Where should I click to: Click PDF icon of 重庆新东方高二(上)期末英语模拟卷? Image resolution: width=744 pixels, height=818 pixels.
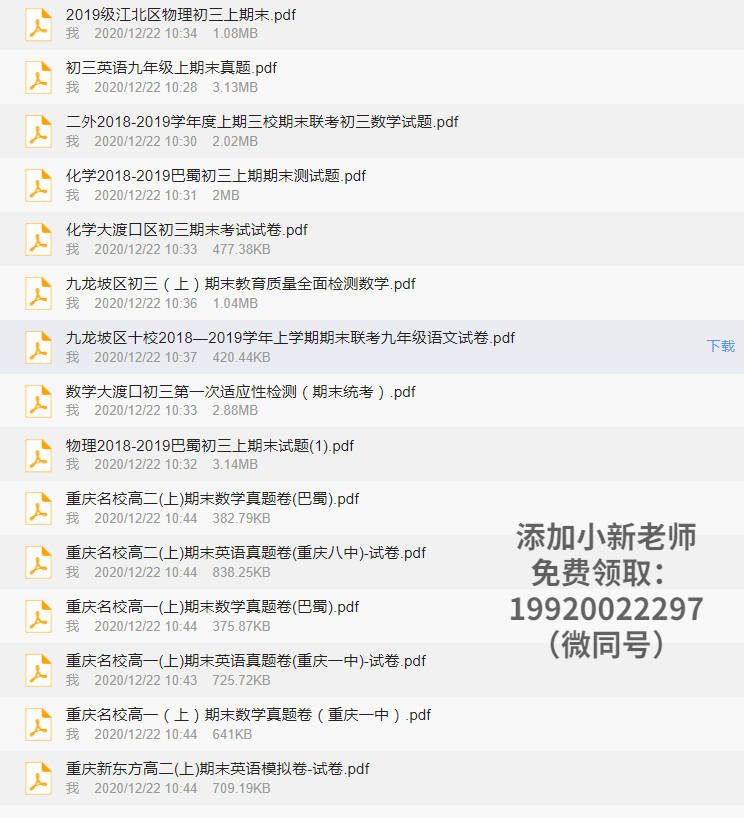[x=39, y=779]
